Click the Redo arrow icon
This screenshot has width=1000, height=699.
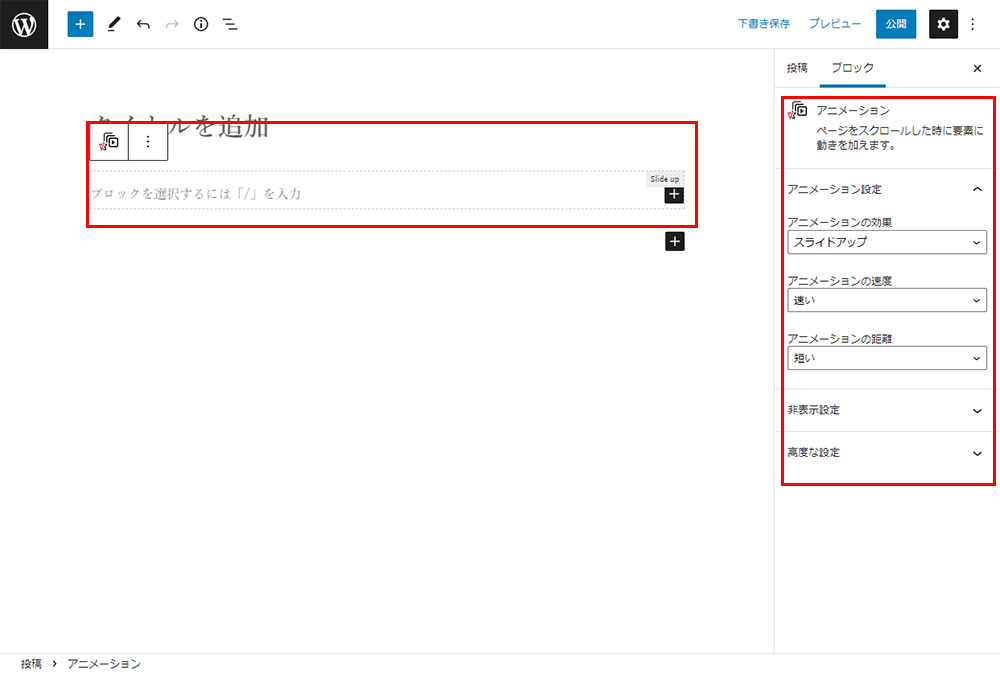click(171, 24)
